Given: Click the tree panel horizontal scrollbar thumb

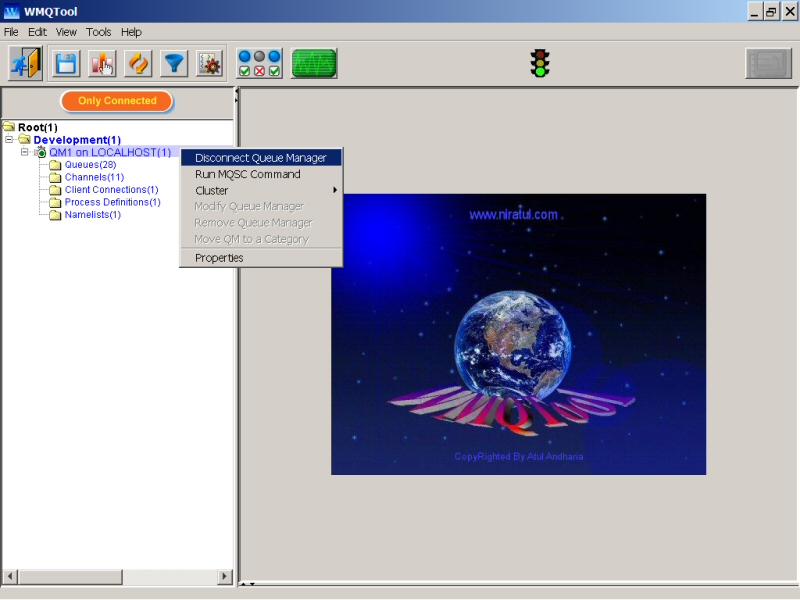Looking at the screenshot, I should point(70,577).
